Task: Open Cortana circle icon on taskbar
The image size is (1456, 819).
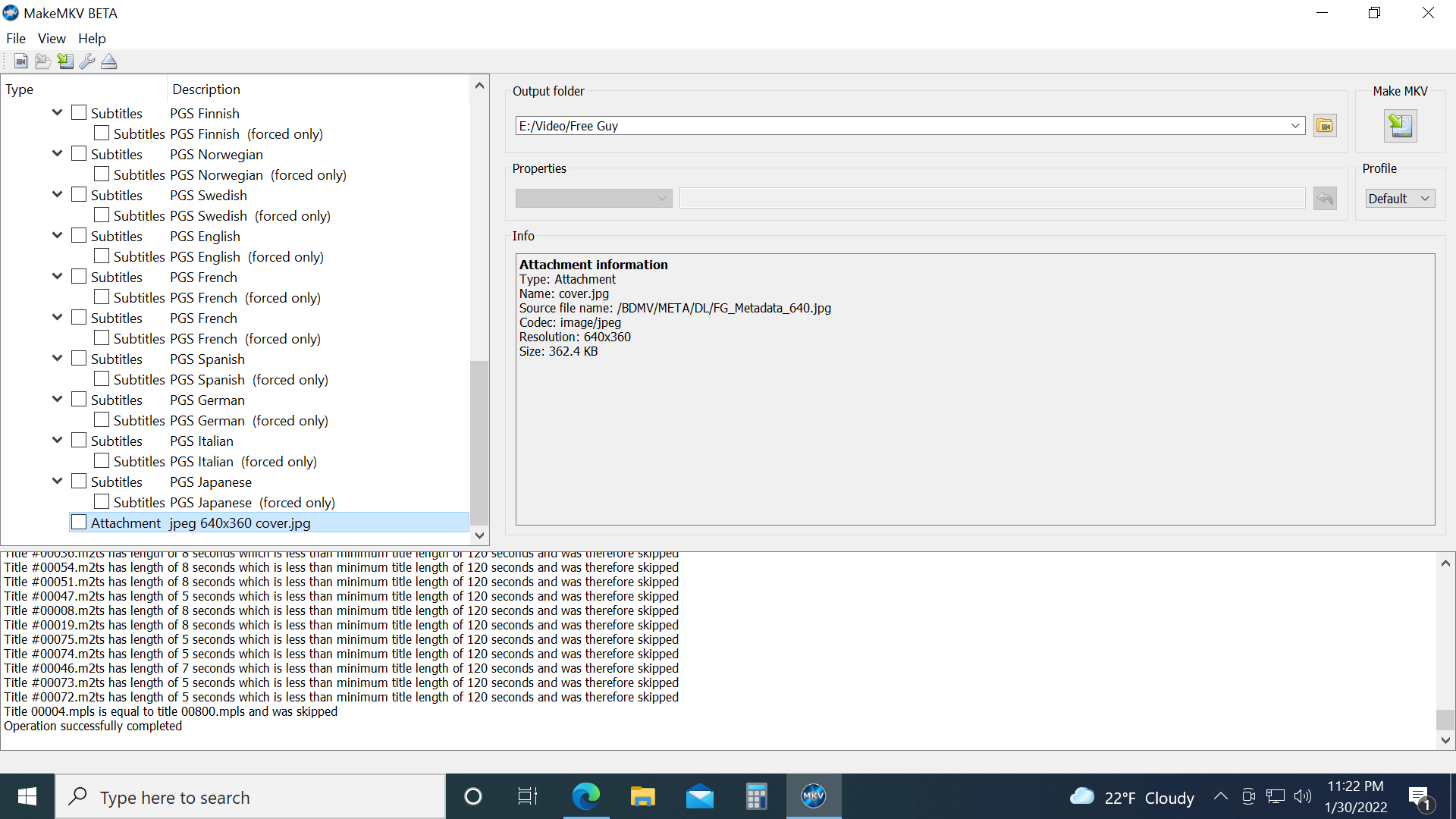Action: pyautogui.click(x=473, y=796)
